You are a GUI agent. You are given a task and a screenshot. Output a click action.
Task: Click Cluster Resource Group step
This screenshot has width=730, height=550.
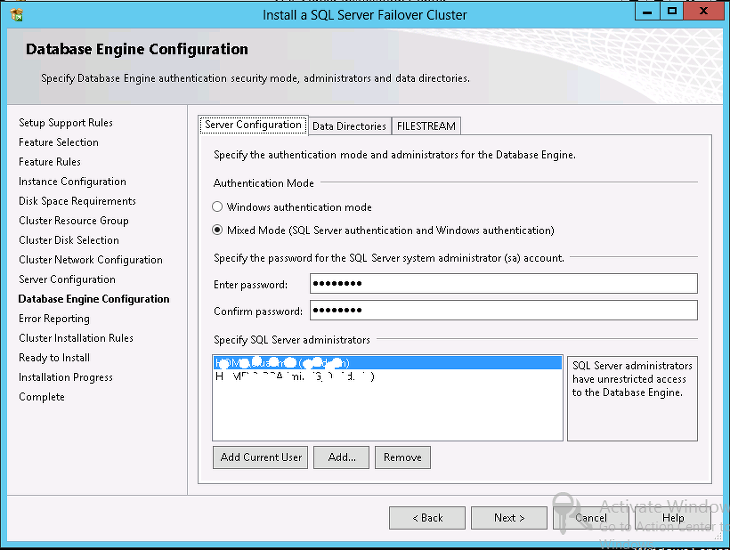tap(74, 220)
